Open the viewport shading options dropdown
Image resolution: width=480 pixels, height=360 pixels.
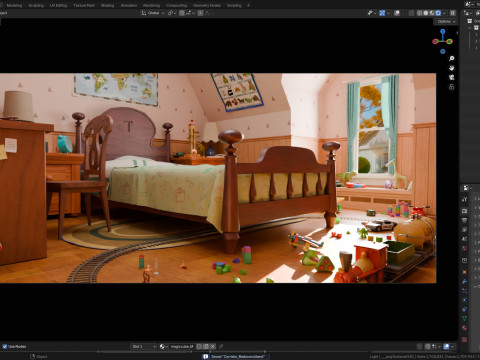[445, 13]
